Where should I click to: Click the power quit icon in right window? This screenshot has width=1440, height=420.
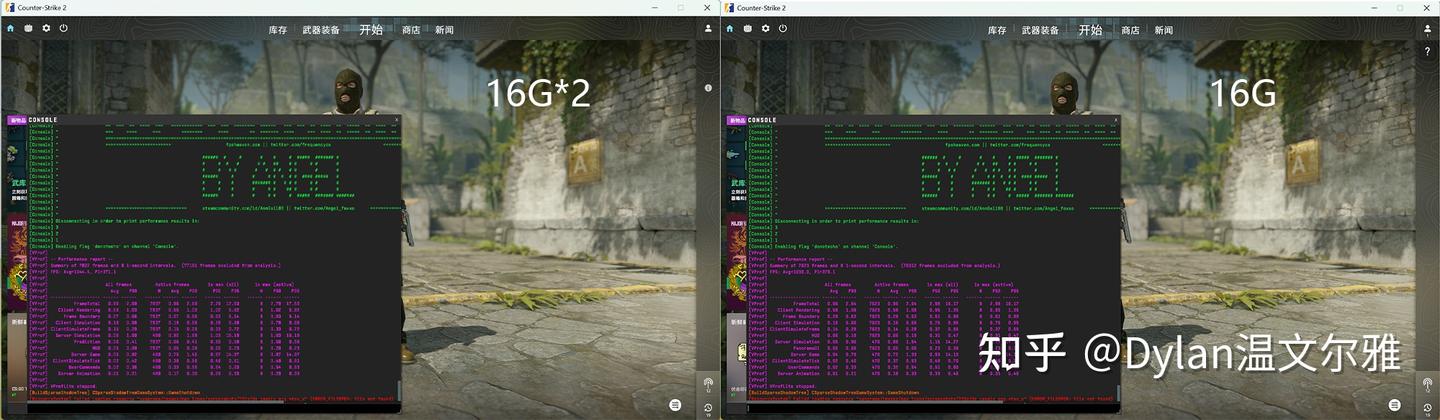tap(784, 28)
